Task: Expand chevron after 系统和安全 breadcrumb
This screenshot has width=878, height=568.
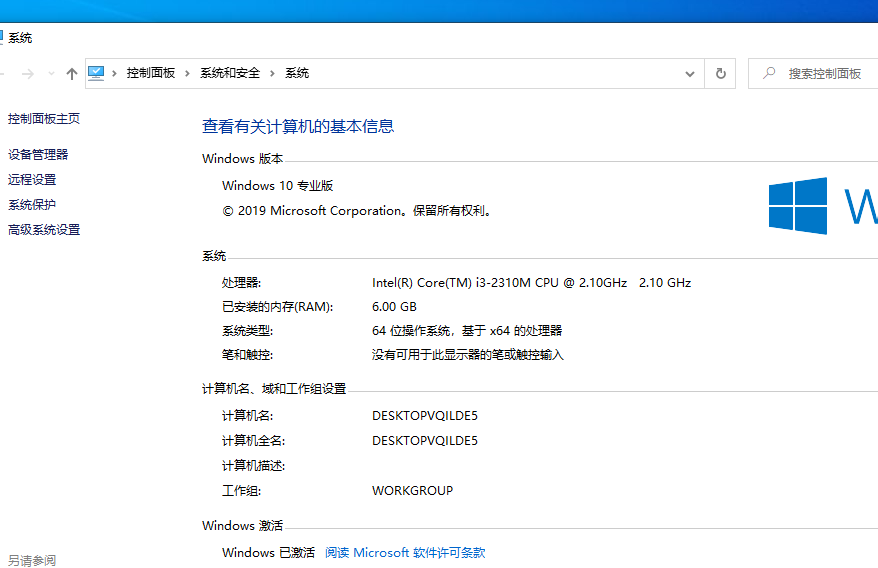Action: [272, 73]
